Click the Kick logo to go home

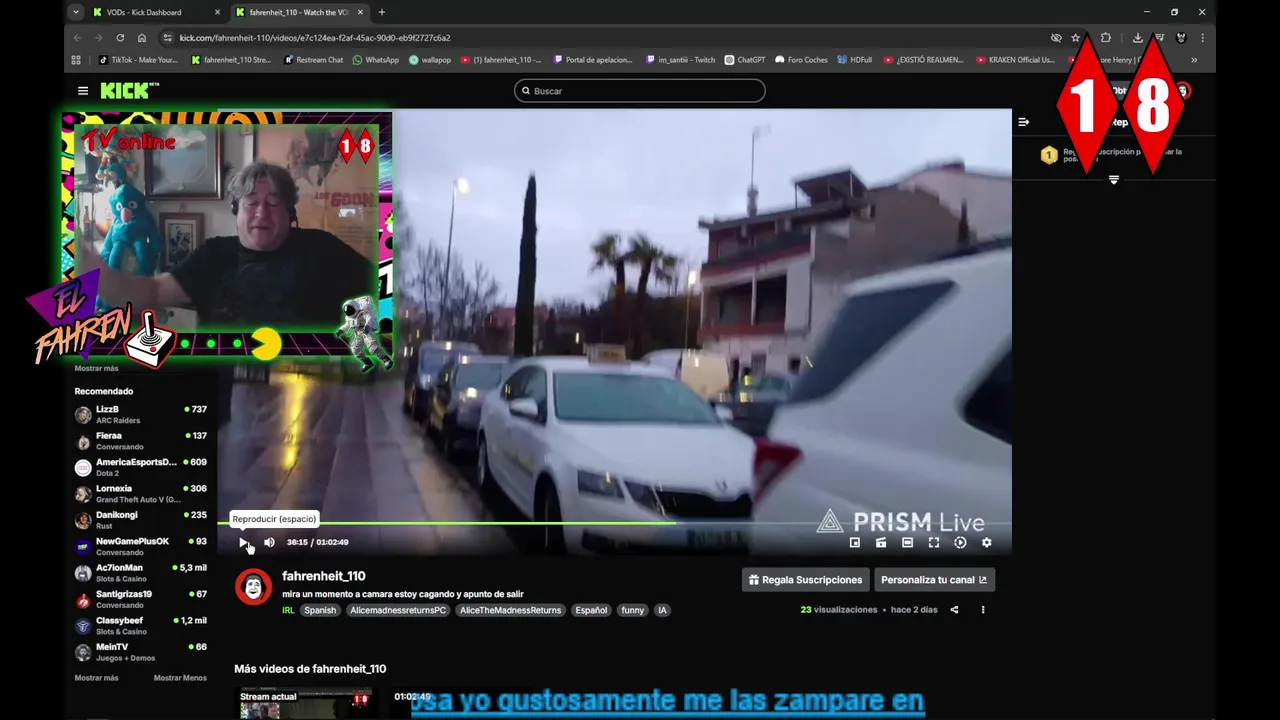pyautogui.click(x=129, y=91)
